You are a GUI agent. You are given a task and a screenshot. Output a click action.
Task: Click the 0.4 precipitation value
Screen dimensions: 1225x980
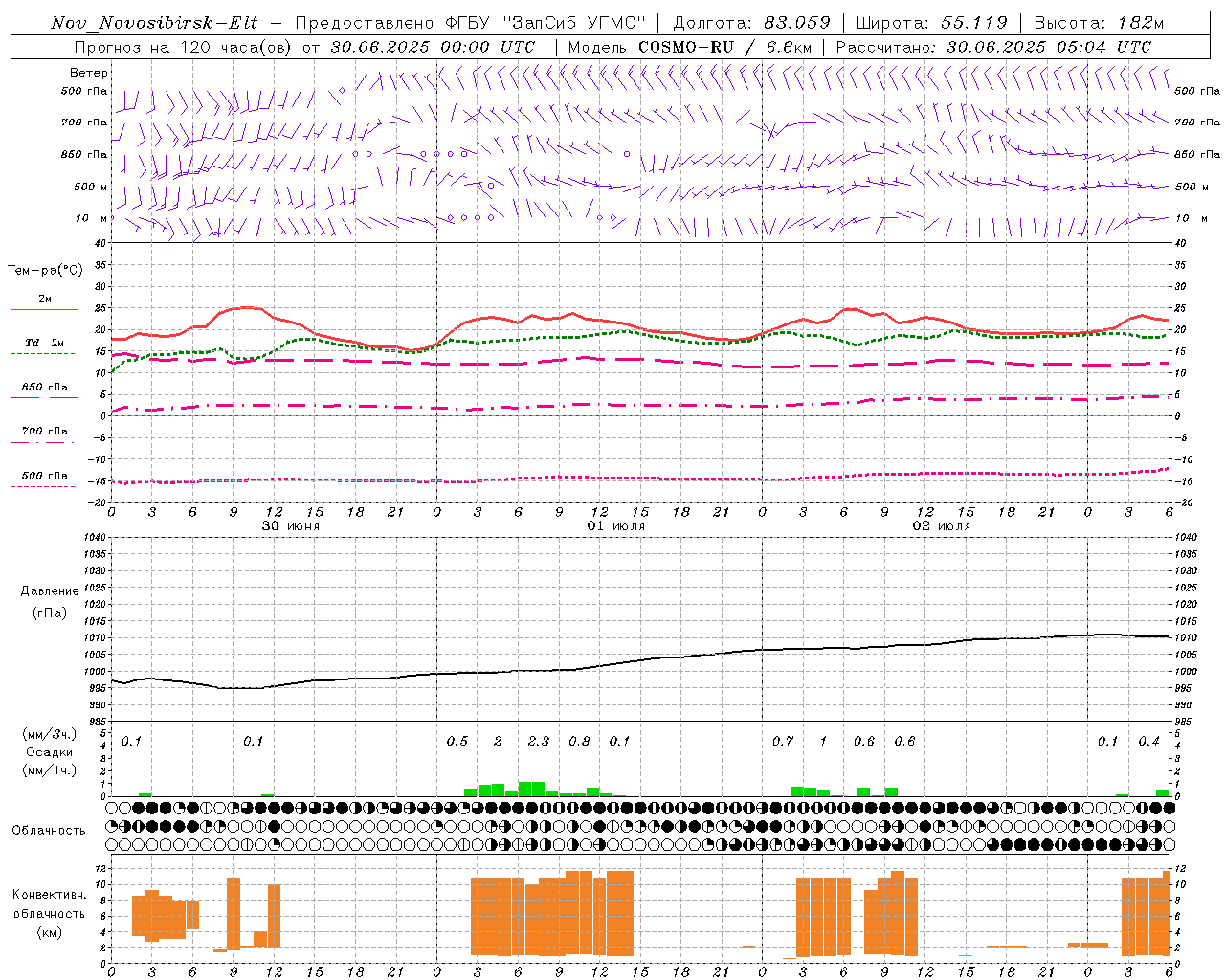[x=1148, y=742]
